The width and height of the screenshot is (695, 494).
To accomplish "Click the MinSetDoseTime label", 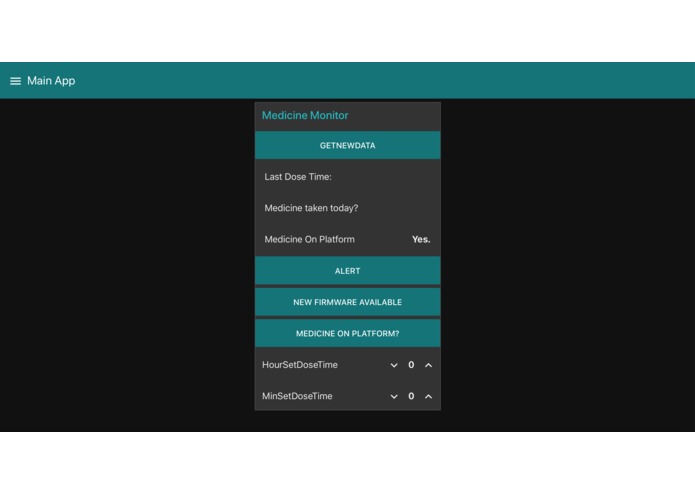I will (x=297, y=396).
